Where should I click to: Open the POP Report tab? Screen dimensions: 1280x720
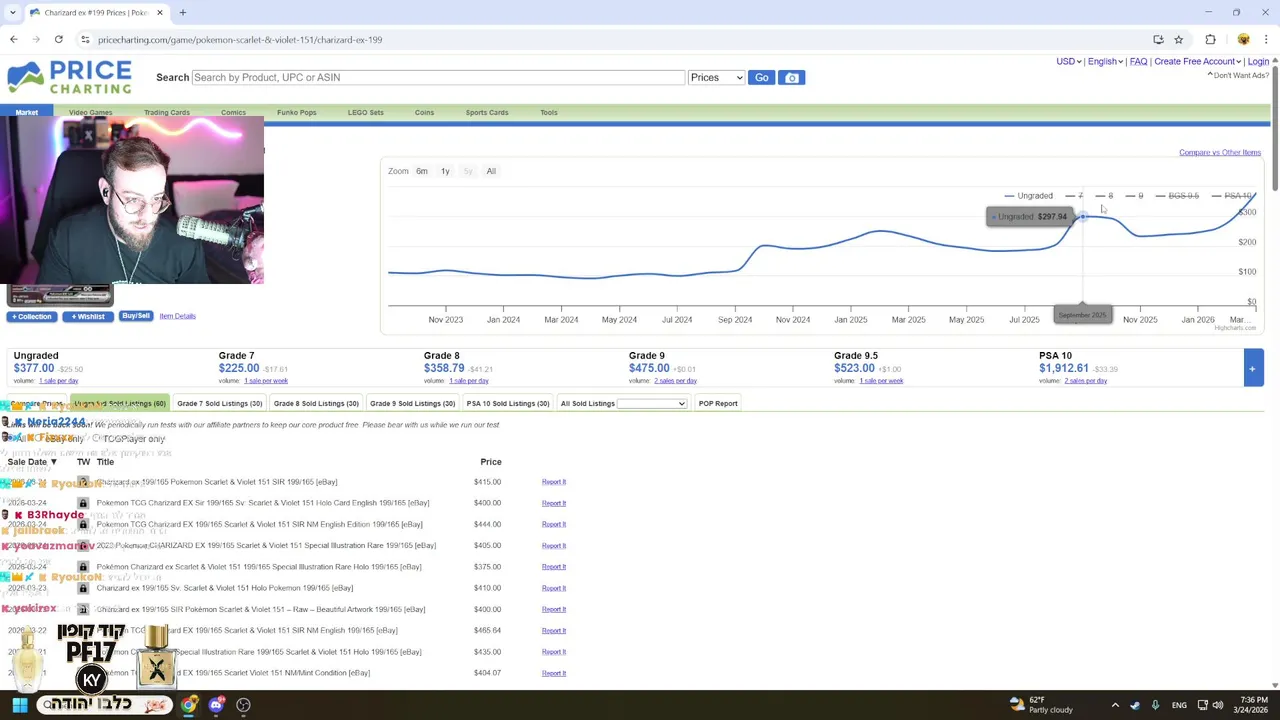(718, 403)
